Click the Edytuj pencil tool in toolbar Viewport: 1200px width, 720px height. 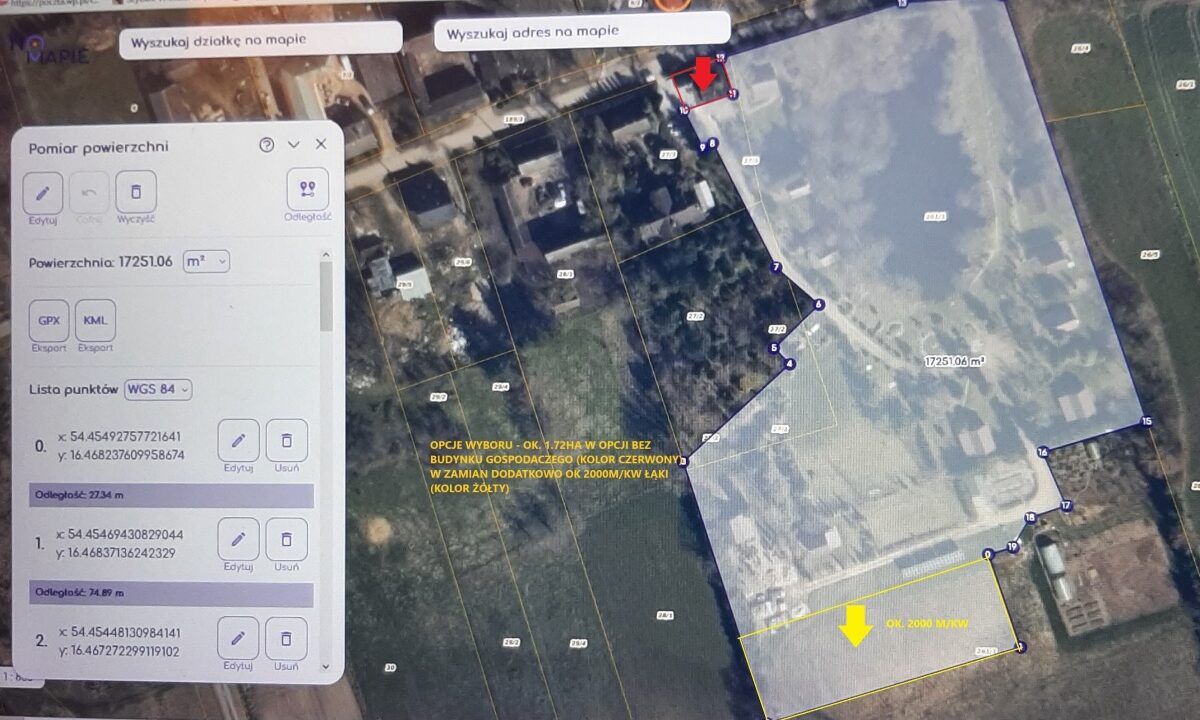[43, 192]
